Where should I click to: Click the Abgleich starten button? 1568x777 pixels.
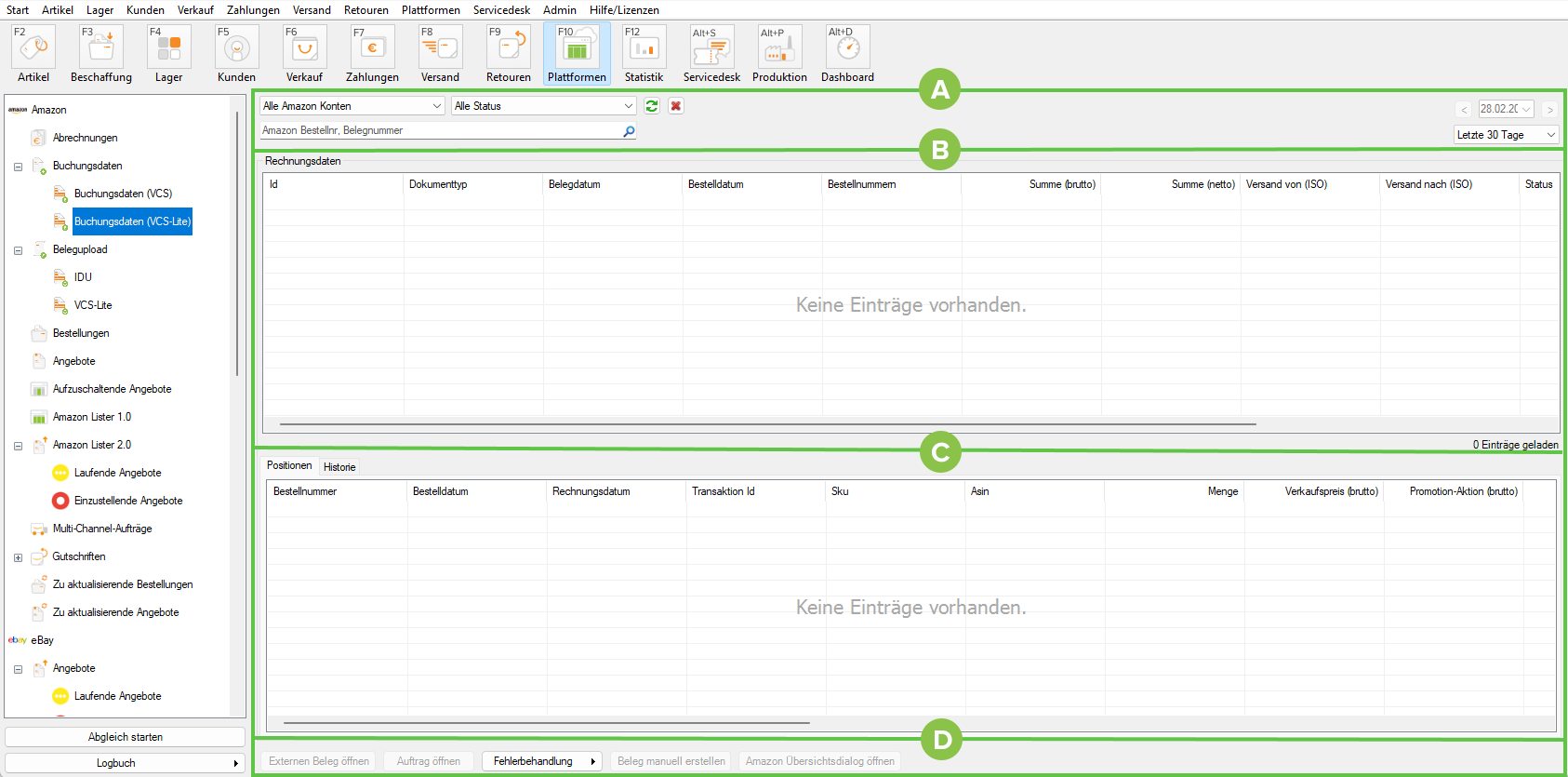pyautogui.click(x=125, y=737)
